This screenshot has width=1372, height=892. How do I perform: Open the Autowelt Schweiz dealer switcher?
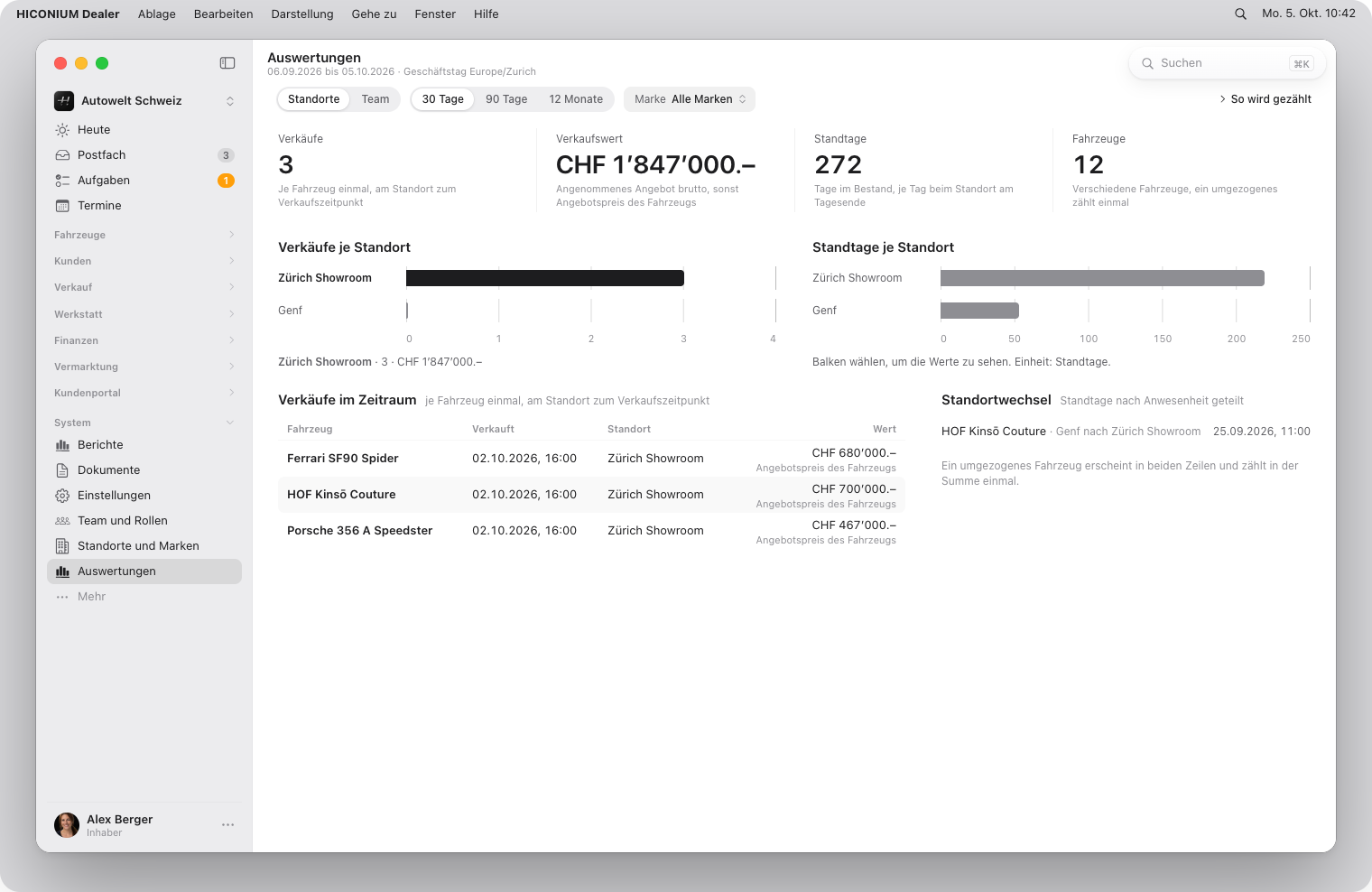tap(144, 101)
